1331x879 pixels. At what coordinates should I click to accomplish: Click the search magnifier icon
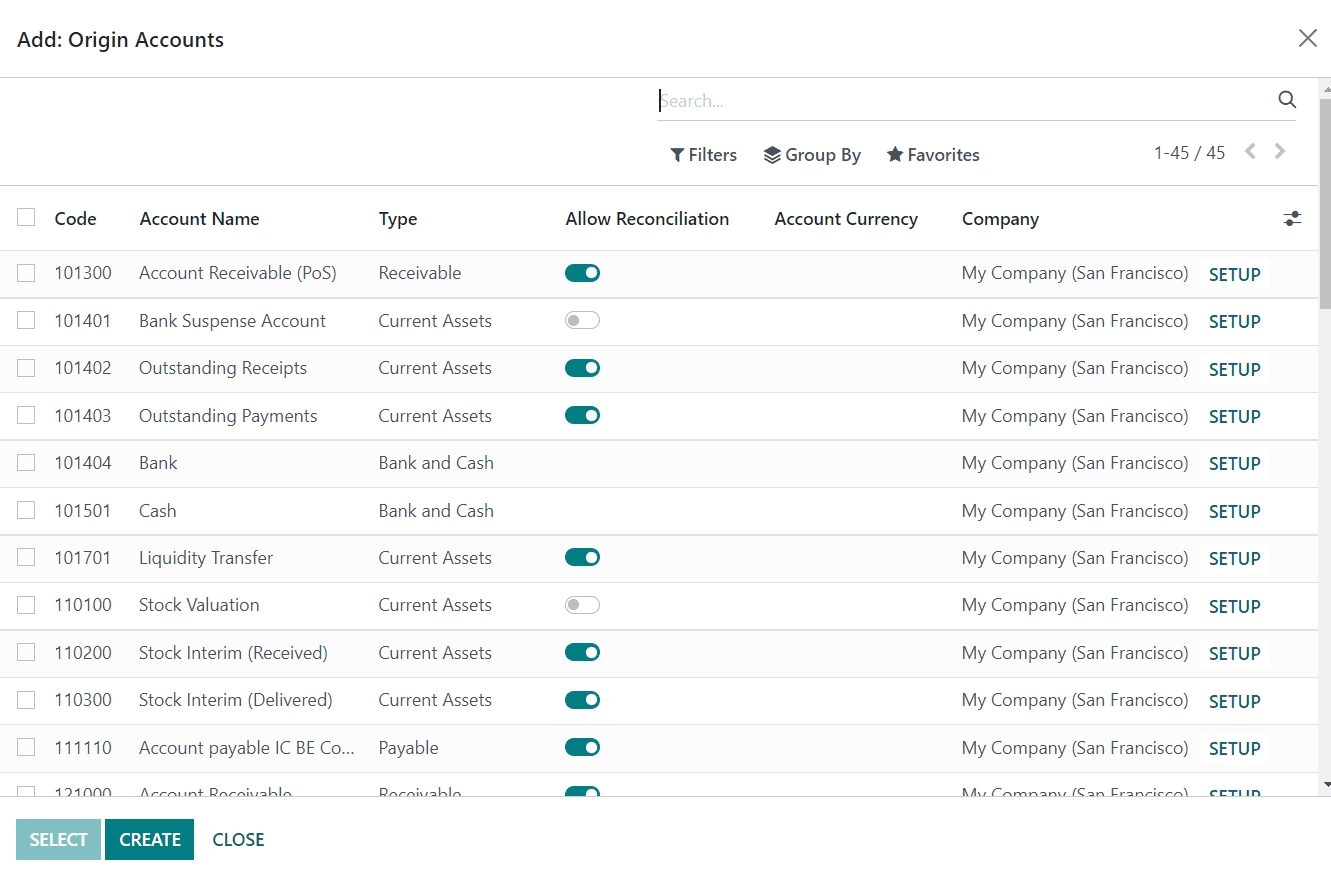pos(1287,100)
